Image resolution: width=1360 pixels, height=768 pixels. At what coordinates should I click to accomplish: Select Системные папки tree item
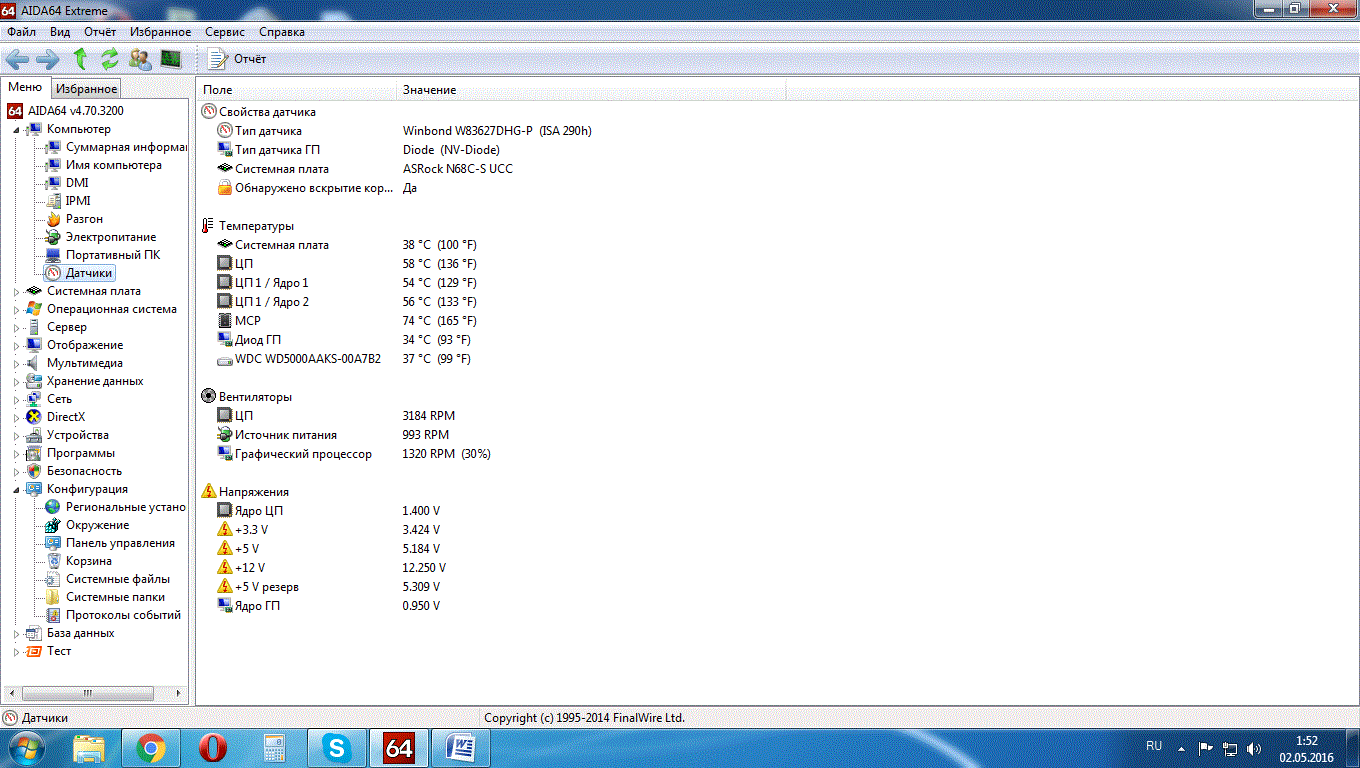[115, 597]
